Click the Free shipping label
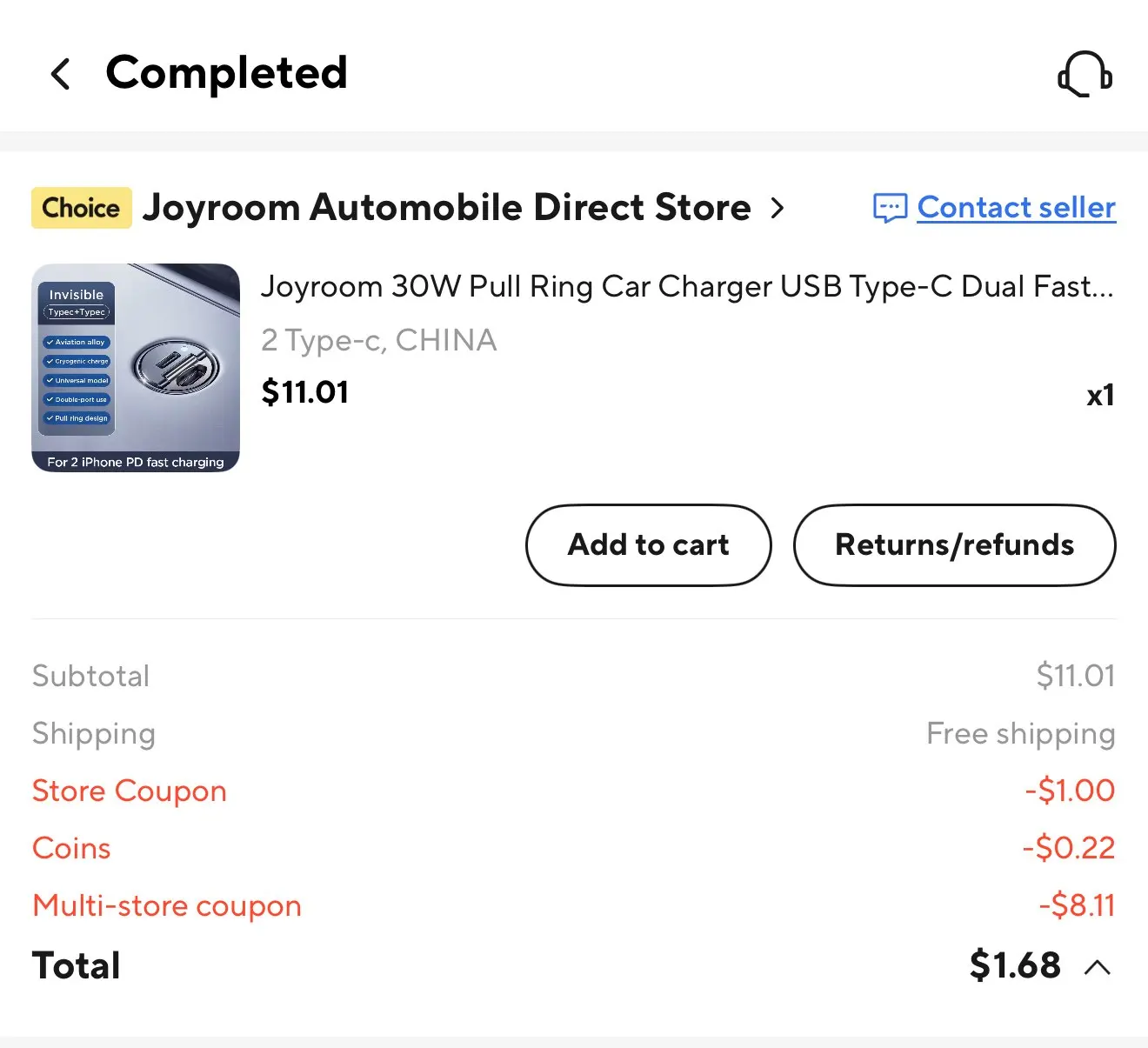Viewport: 1148px width, 1048px height. click(1020, 733)
